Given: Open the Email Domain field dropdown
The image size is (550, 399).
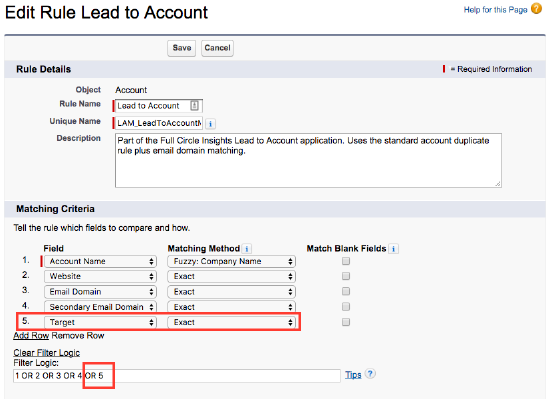Looking at the screenshot, I should [100, 292].
